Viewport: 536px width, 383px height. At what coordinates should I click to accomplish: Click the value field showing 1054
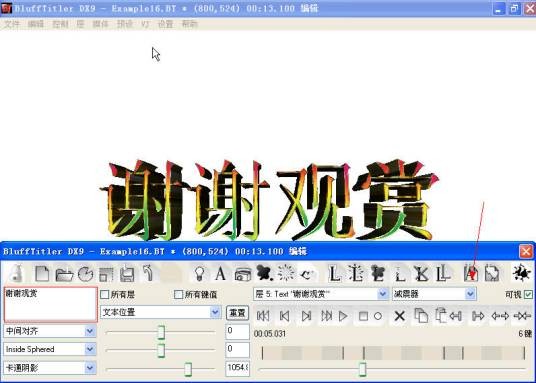238,368
